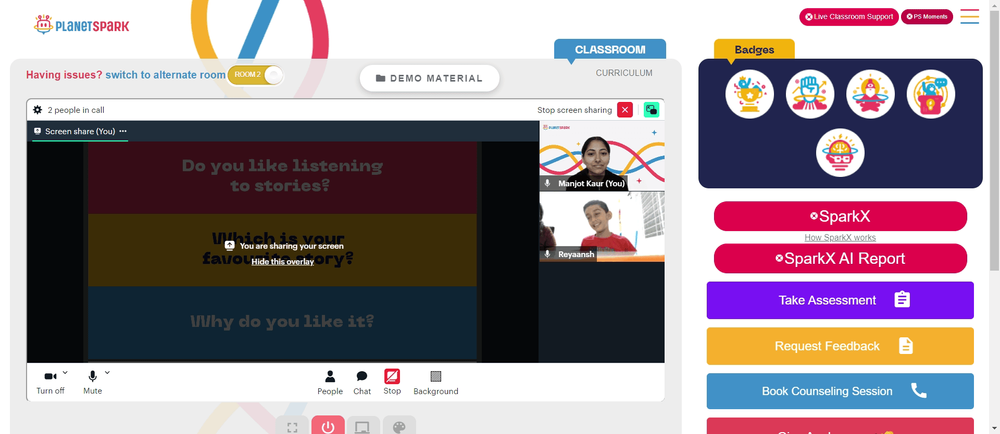Viewport: 1000px width, 434px height.
Task: Click '2 people in call' text
Action: point(76,110)
